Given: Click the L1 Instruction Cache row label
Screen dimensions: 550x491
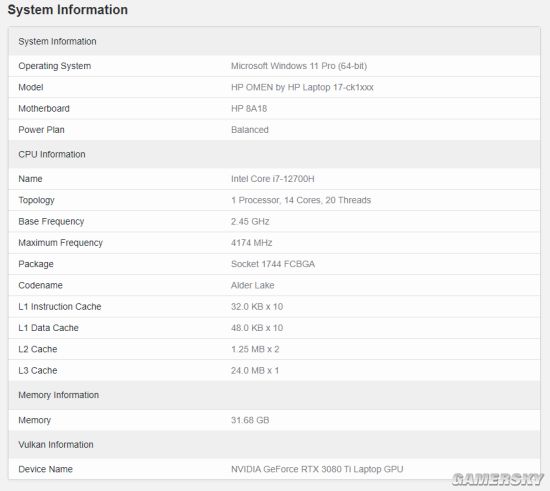Looking at the screenshot, I should click(60, 307).
